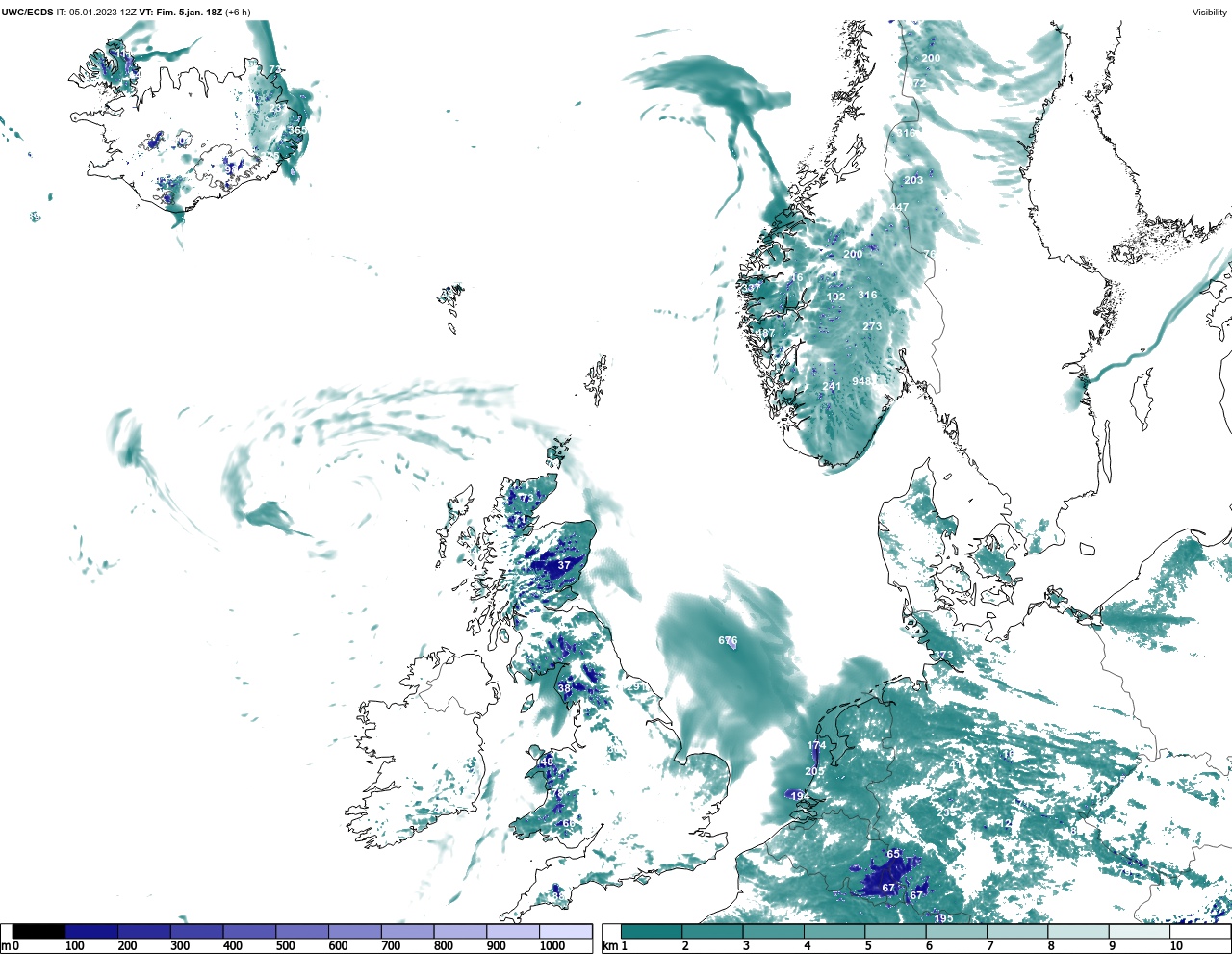Click the '203' value near the Norway–Sweden border
This screenshot has width=1232, height=954.
pos(913,180)
